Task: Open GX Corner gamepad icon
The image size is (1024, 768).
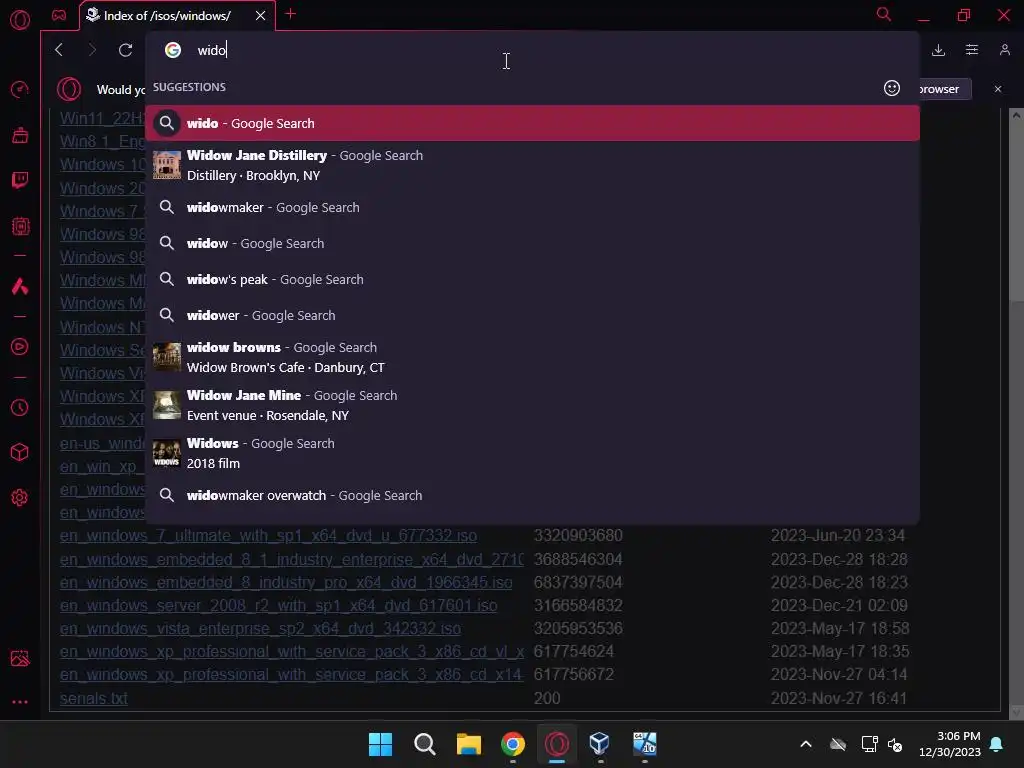Action: pyautogui.click(x=59, y=15)
